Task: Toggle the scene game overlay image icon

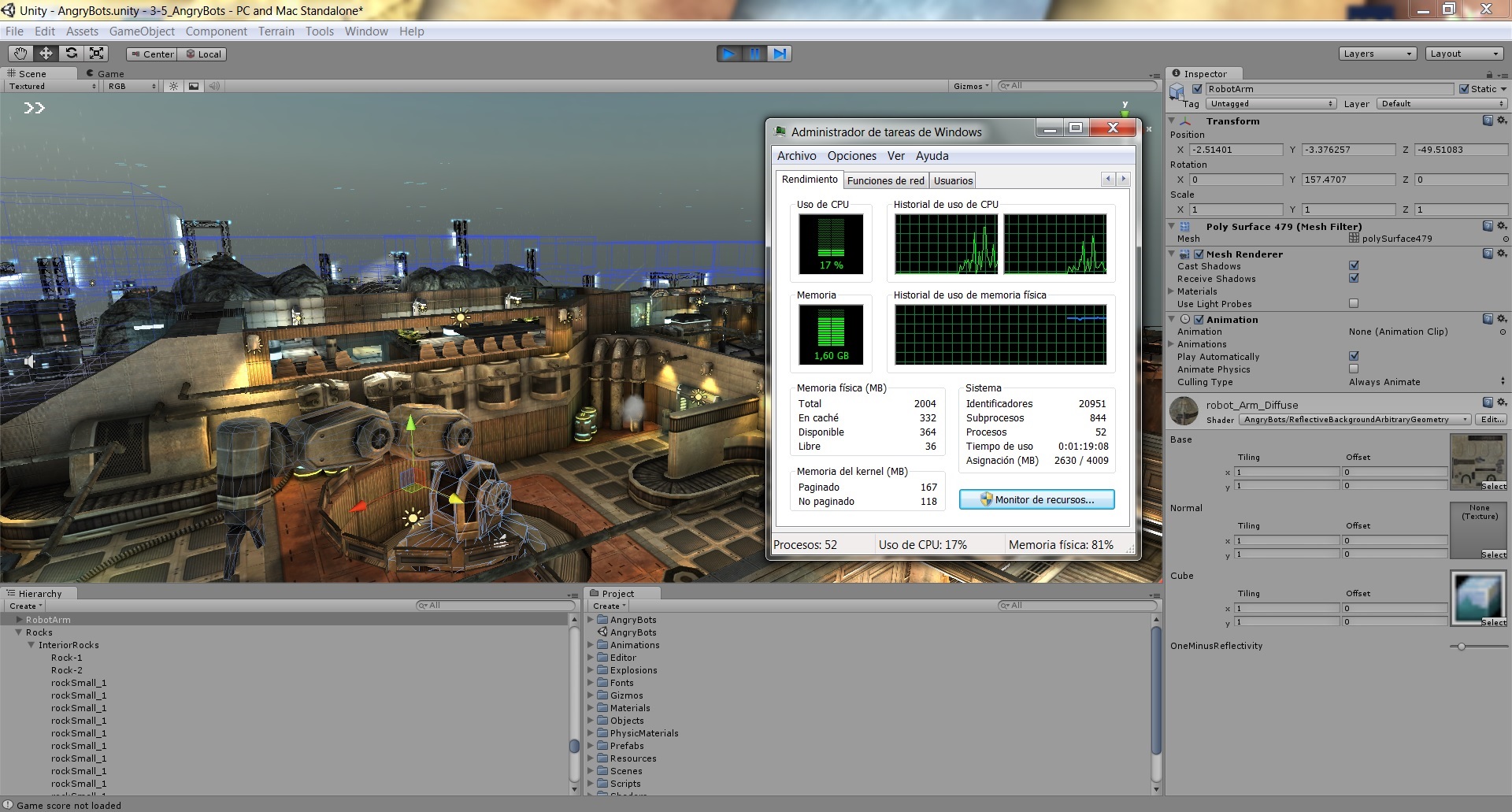Action: coord(194,86)
